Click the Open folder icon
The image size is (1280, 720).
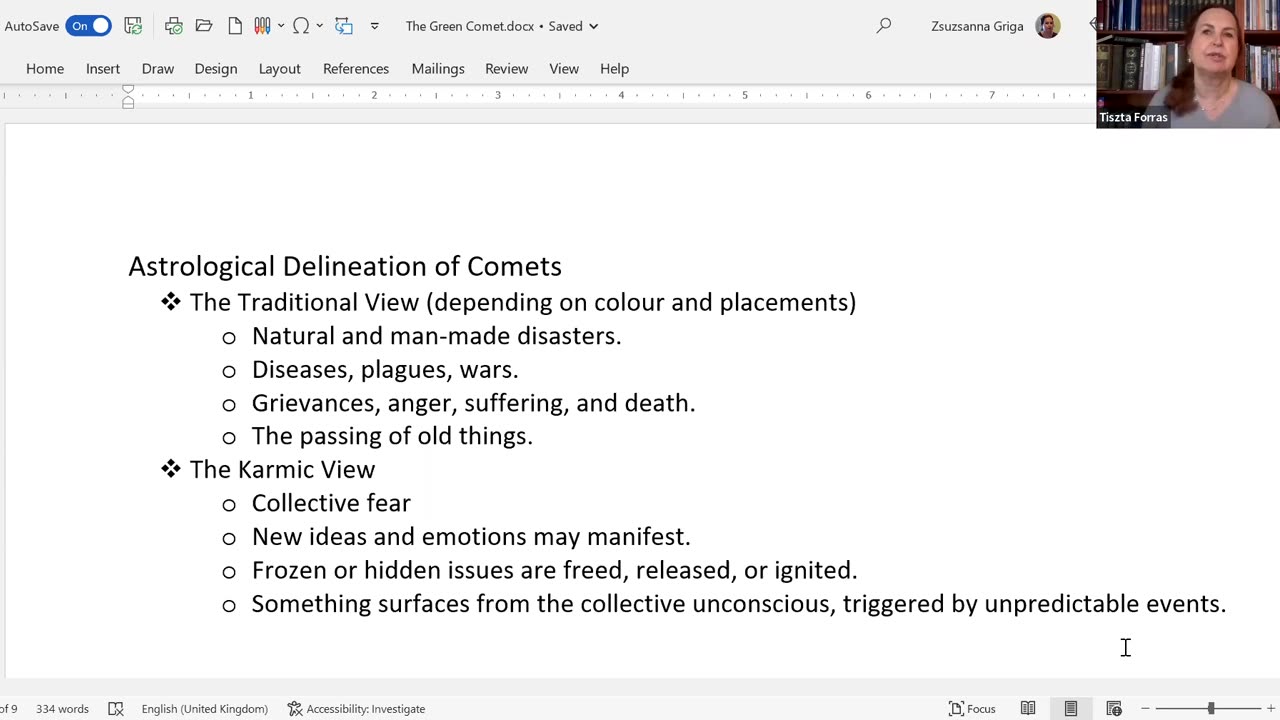204,26
